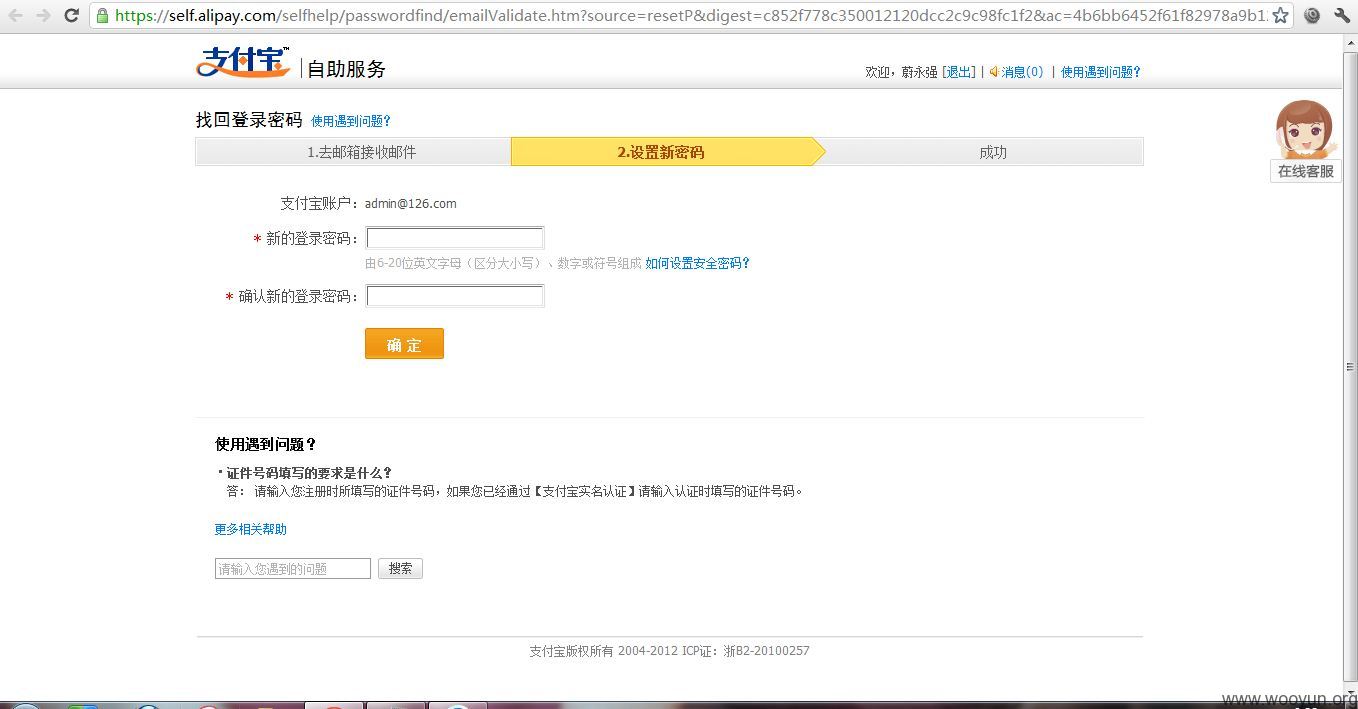
Task: Click the address bar URL
Action: [x=690, y=15]
